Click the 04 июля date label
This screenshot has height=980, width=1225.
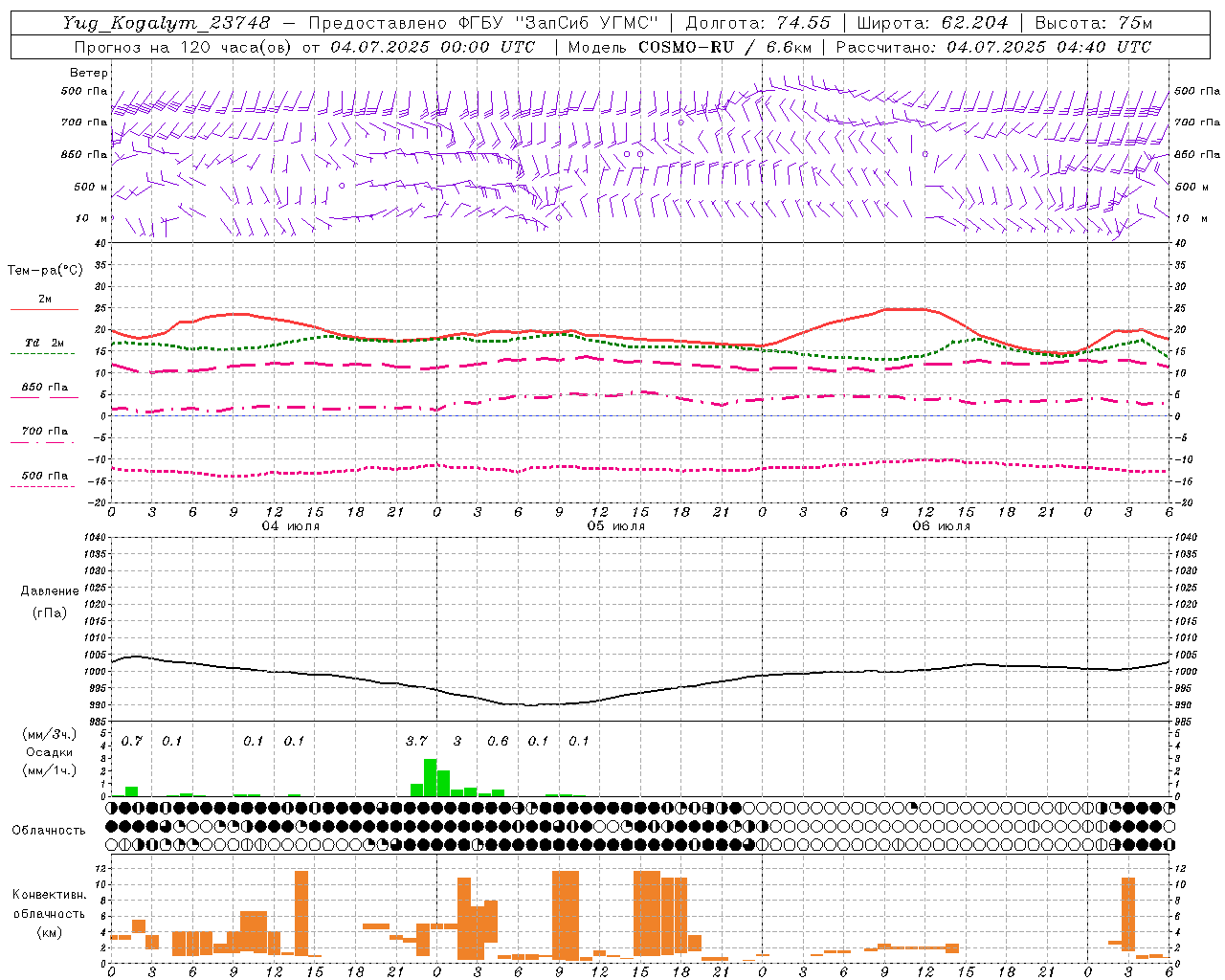click(291, 526)
